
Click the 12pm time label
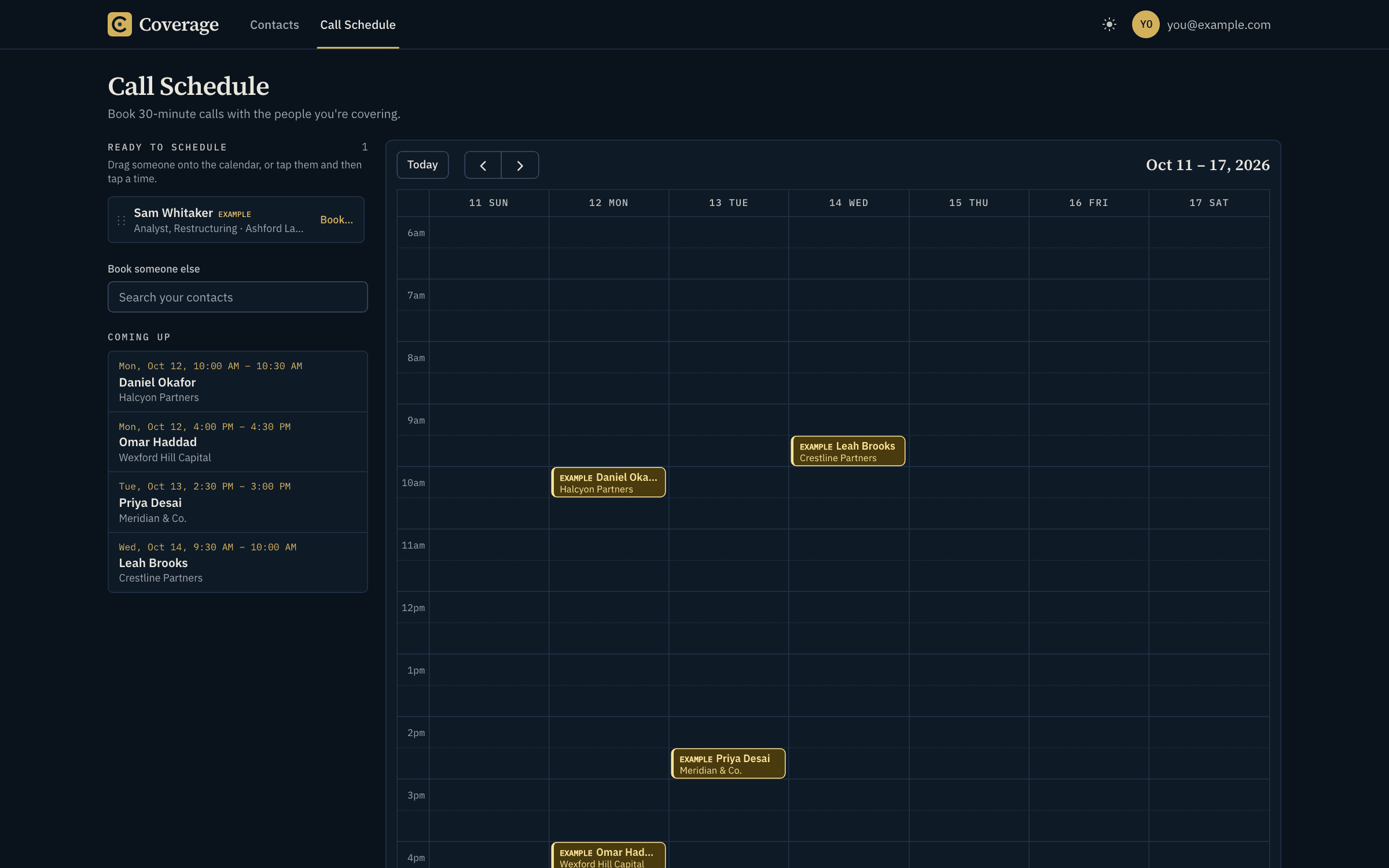pos(413,608)
